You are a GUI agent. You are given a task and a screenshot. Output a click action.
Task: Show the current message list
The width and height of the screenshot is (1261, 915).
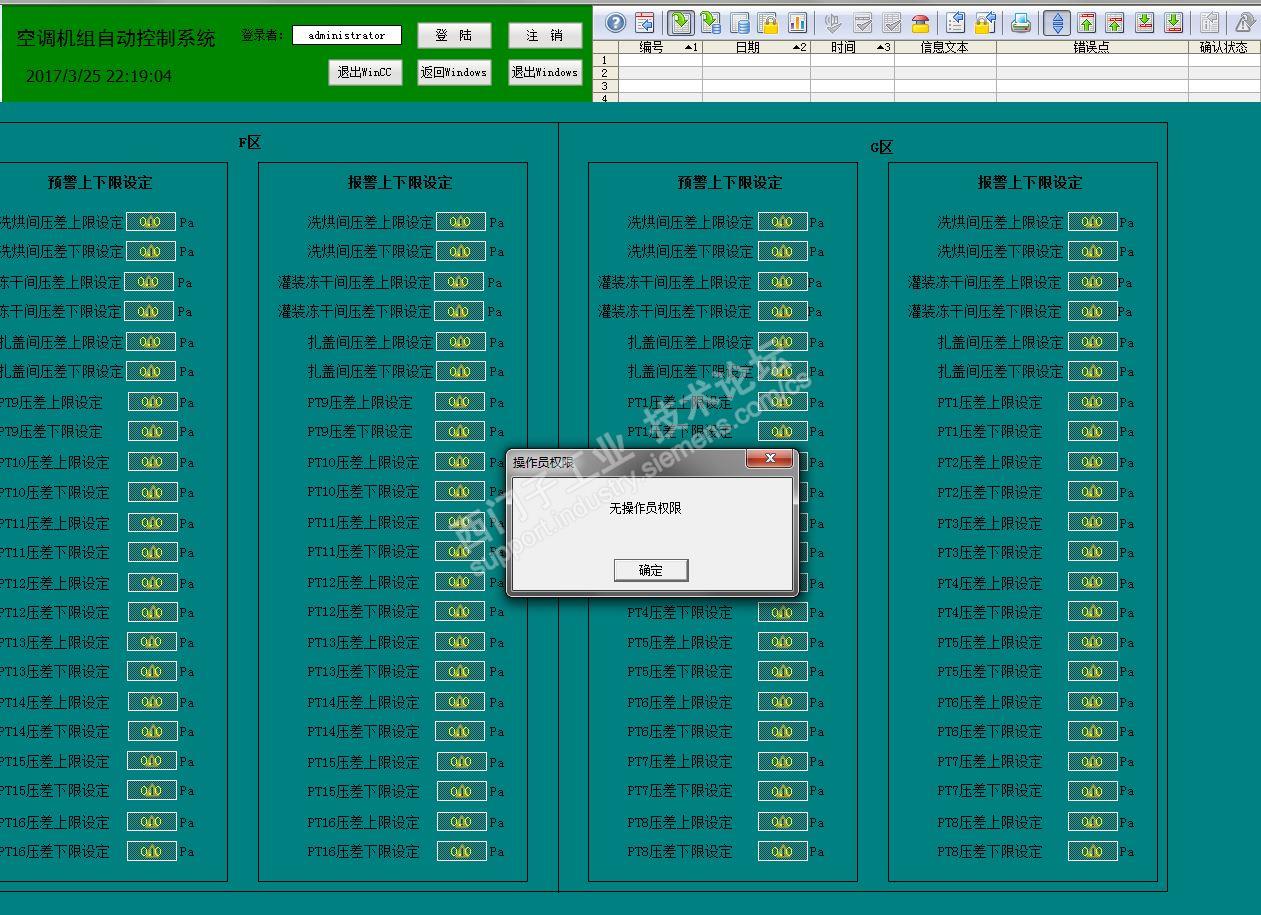tap(681, 22)
